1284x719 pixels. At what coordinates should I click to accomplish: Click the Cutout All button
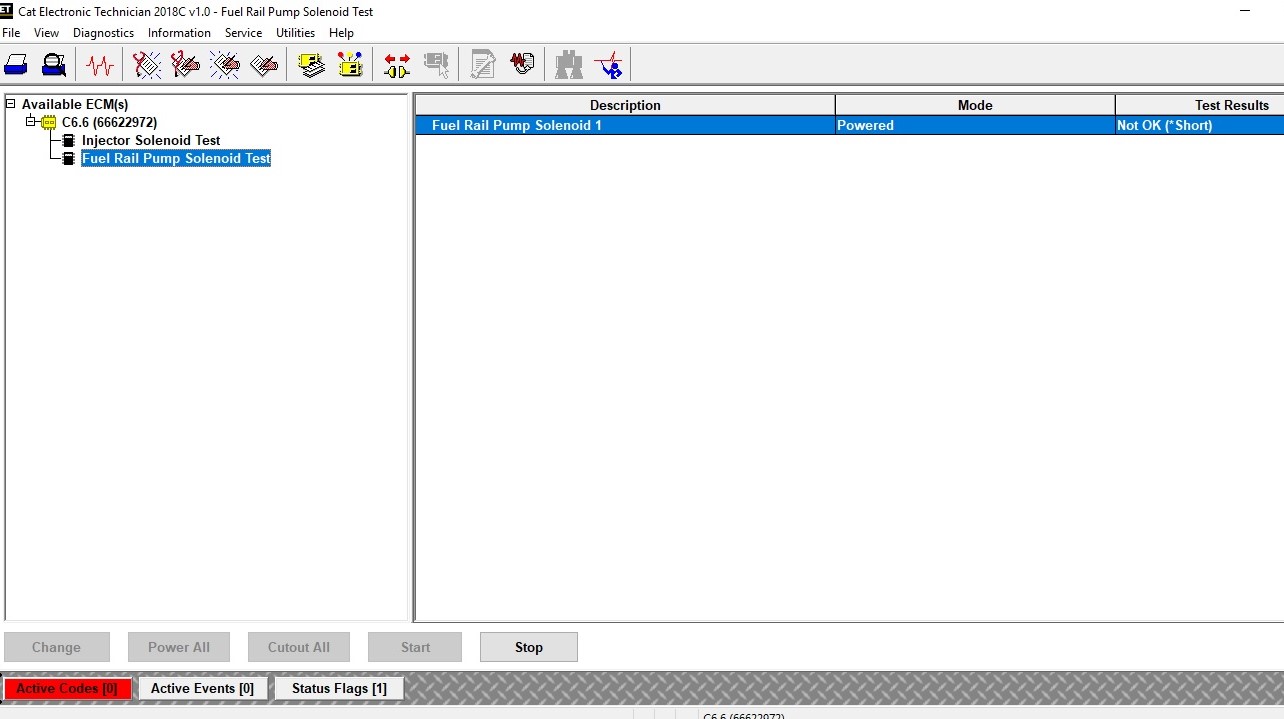click(299, 647)
